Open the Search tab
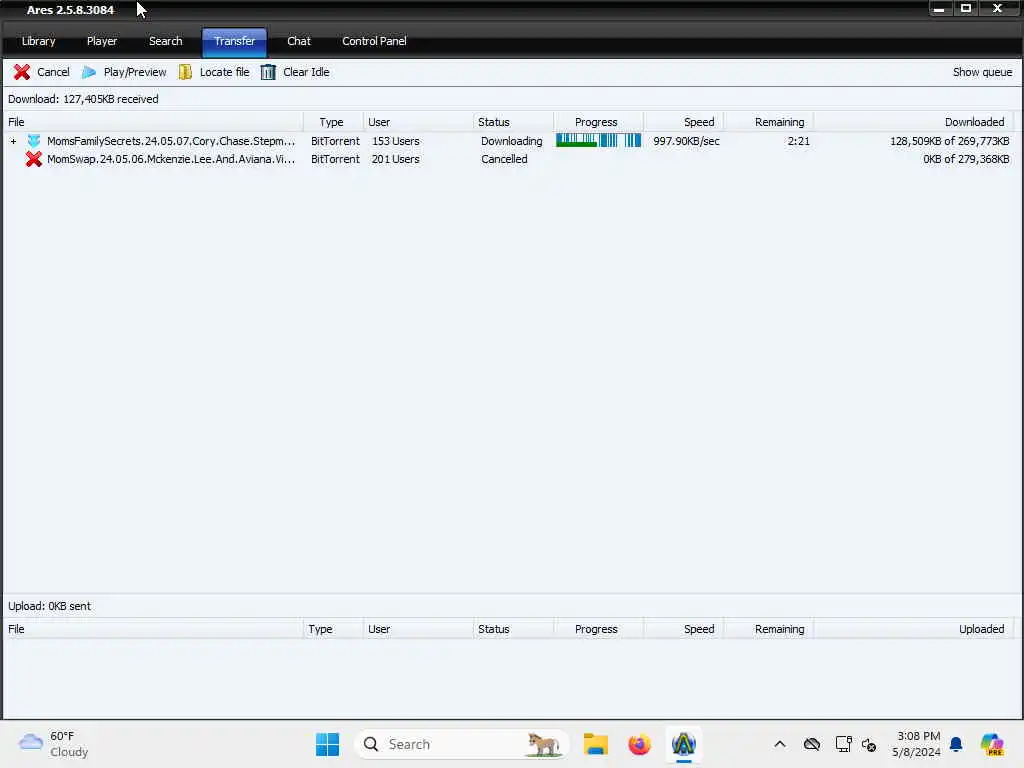Viewport: 1024px width, 768px height. (x=165, y=41)
